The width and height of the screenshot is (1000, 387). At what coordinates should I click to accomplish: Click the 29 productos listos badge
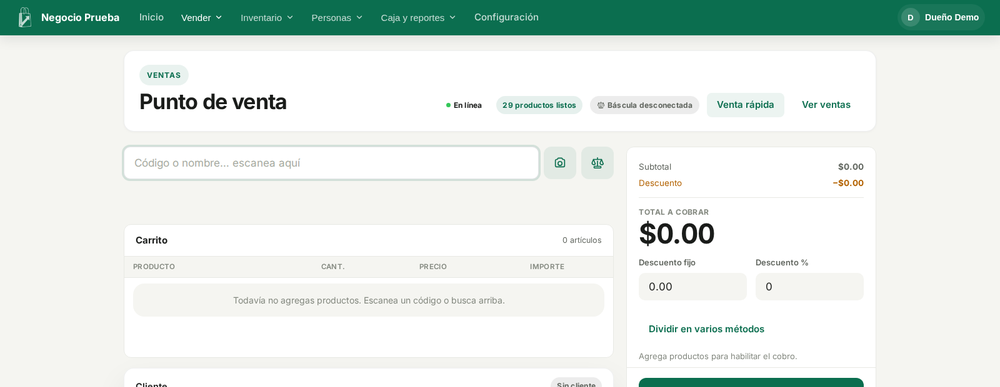(539, 105)
